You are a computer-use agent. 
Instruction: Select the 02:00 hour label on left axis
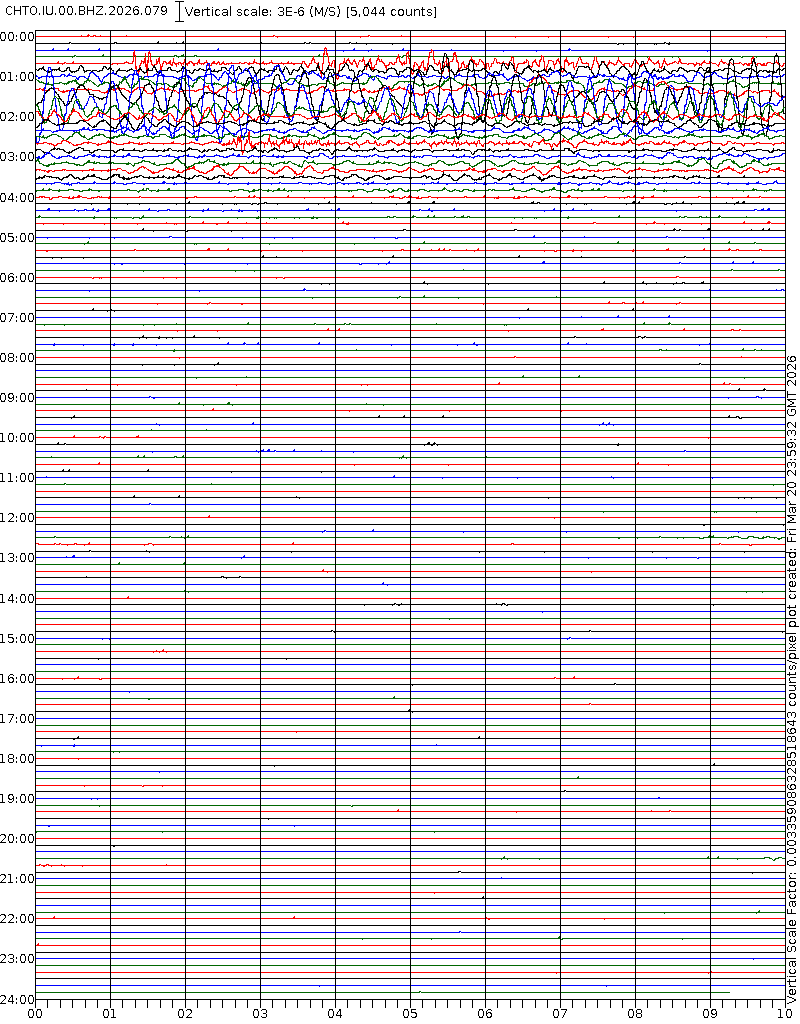pos(17,117)
